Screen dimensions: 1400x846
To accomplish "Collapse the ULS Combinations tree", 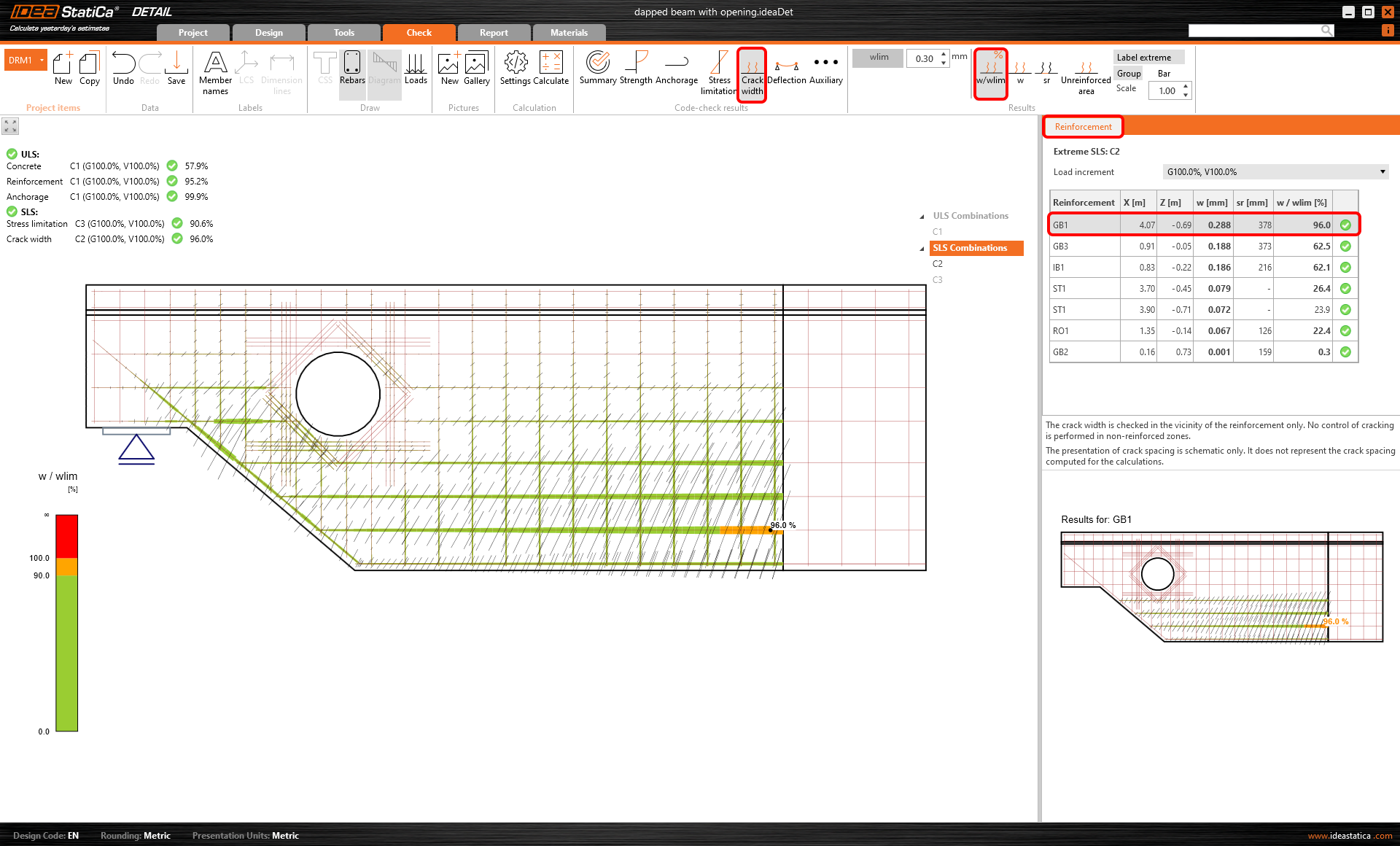I will (x=922, y=217).
